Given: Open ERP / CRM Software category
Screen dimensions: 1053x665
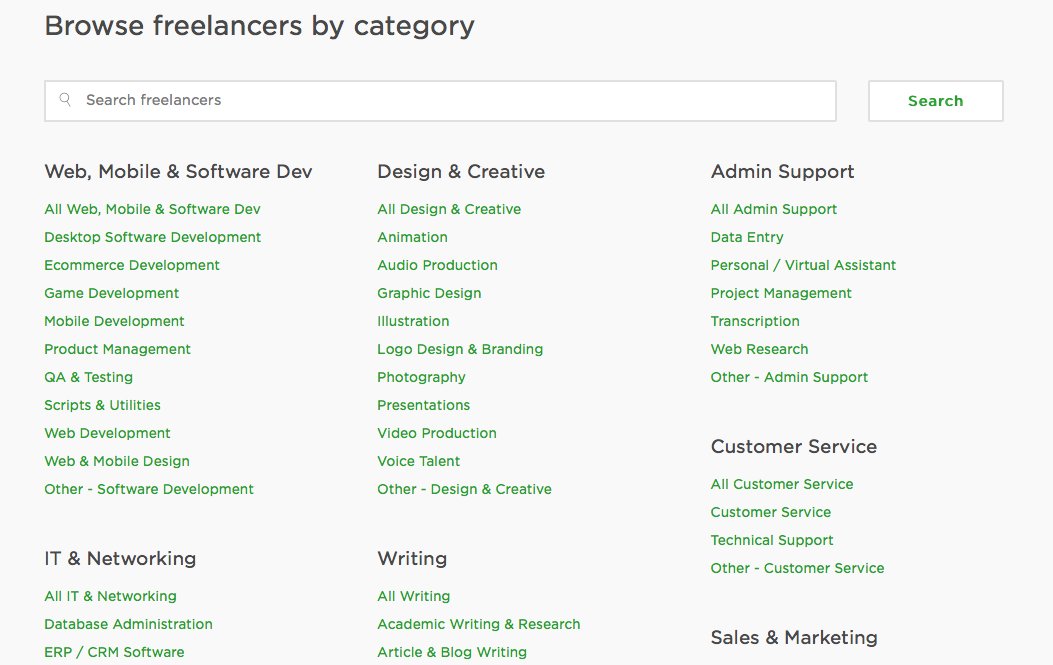Looking at the screenshot, I should 114,652.
